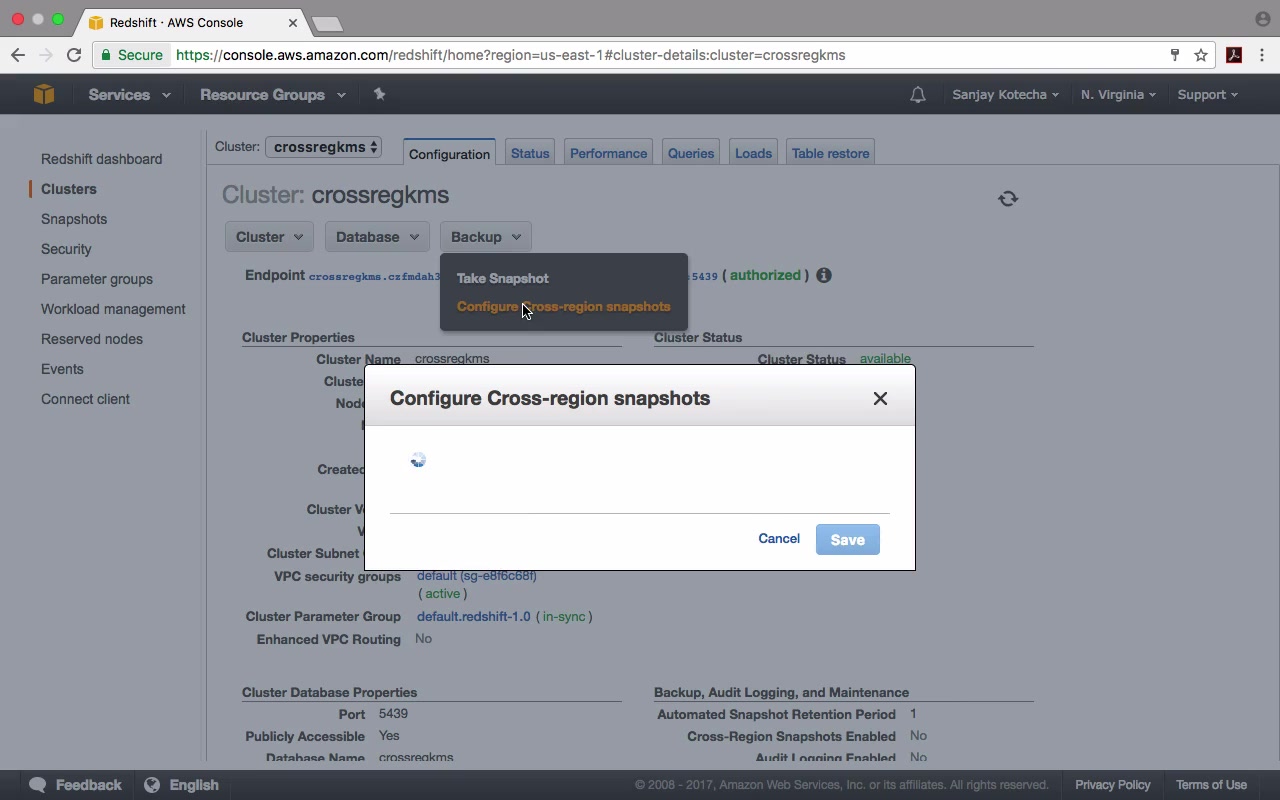Screen dimensions: 1280x800
Task: Open Parameter groups in the sidebar
Action: coord(97,279)
